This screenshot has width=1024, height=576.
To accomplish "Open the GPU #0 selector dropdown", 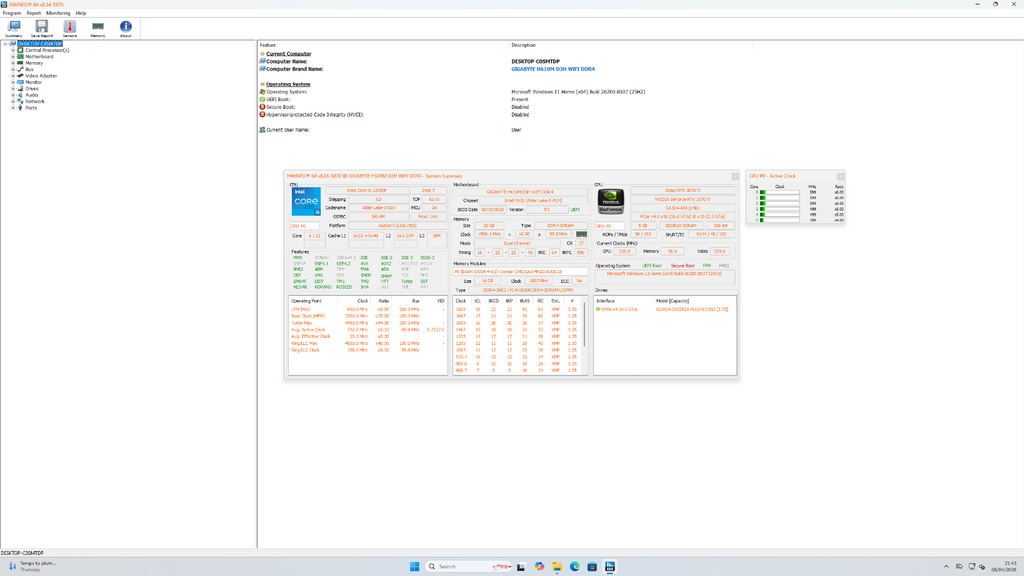I will coord(610,226).
